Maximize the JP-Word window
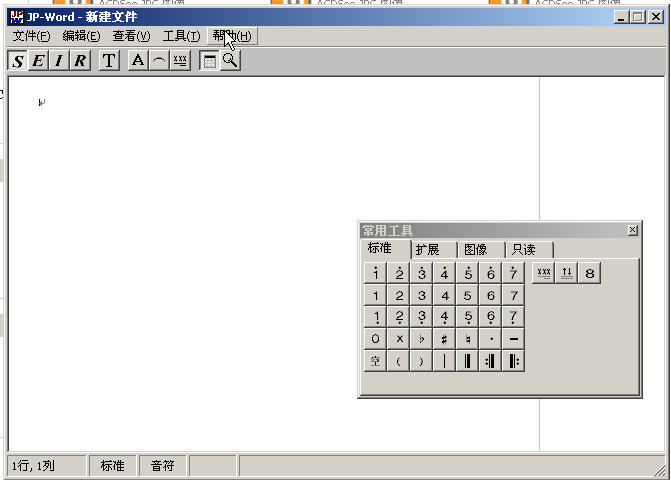The width and height of the screenshot is (671, 480). [x=638, y=17]
